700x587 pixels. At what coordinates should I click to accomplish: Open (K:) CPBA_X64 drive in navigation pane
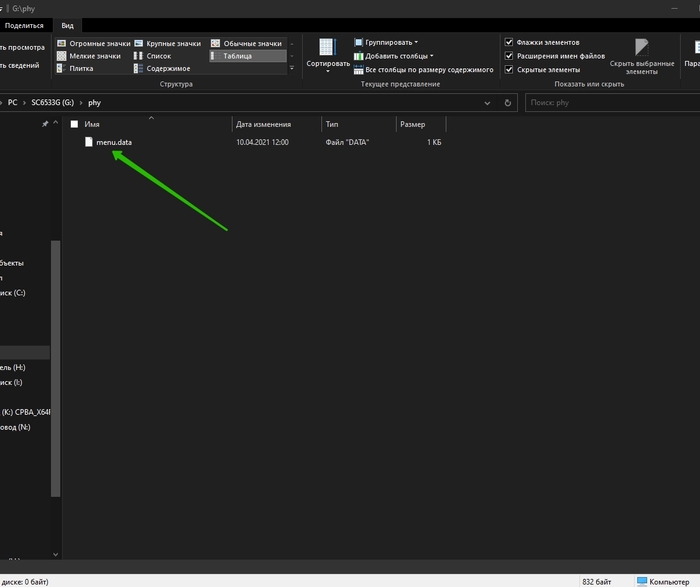point(25,412)
